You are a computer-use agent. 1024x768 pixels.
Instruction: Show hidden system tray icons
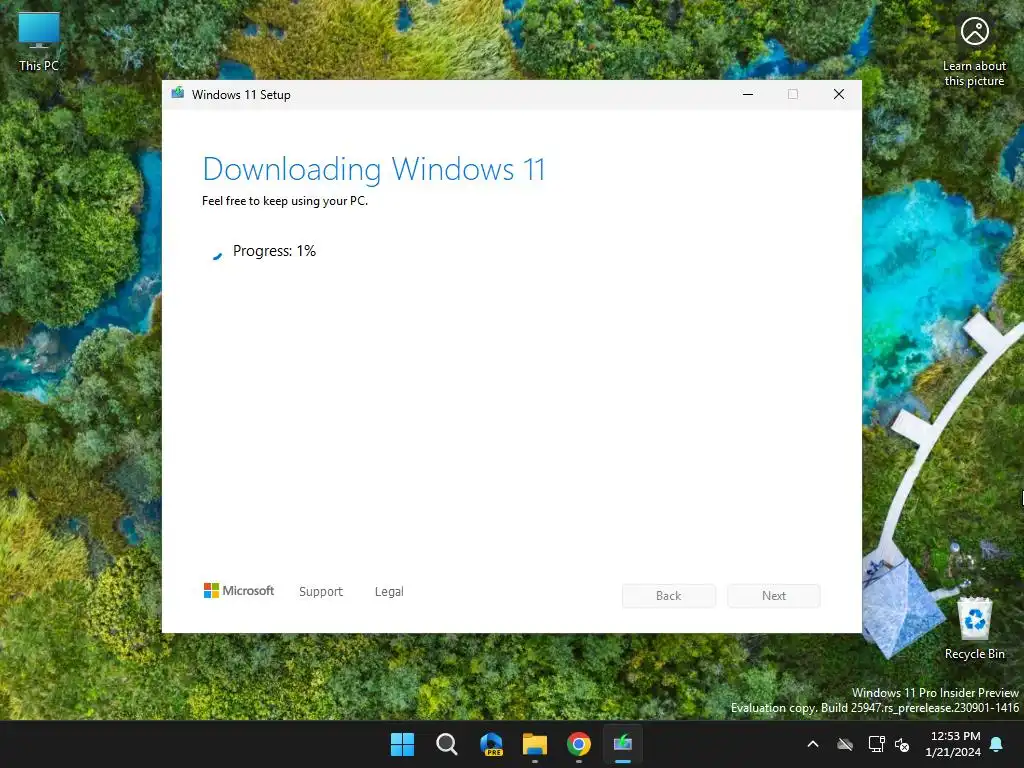813,744
